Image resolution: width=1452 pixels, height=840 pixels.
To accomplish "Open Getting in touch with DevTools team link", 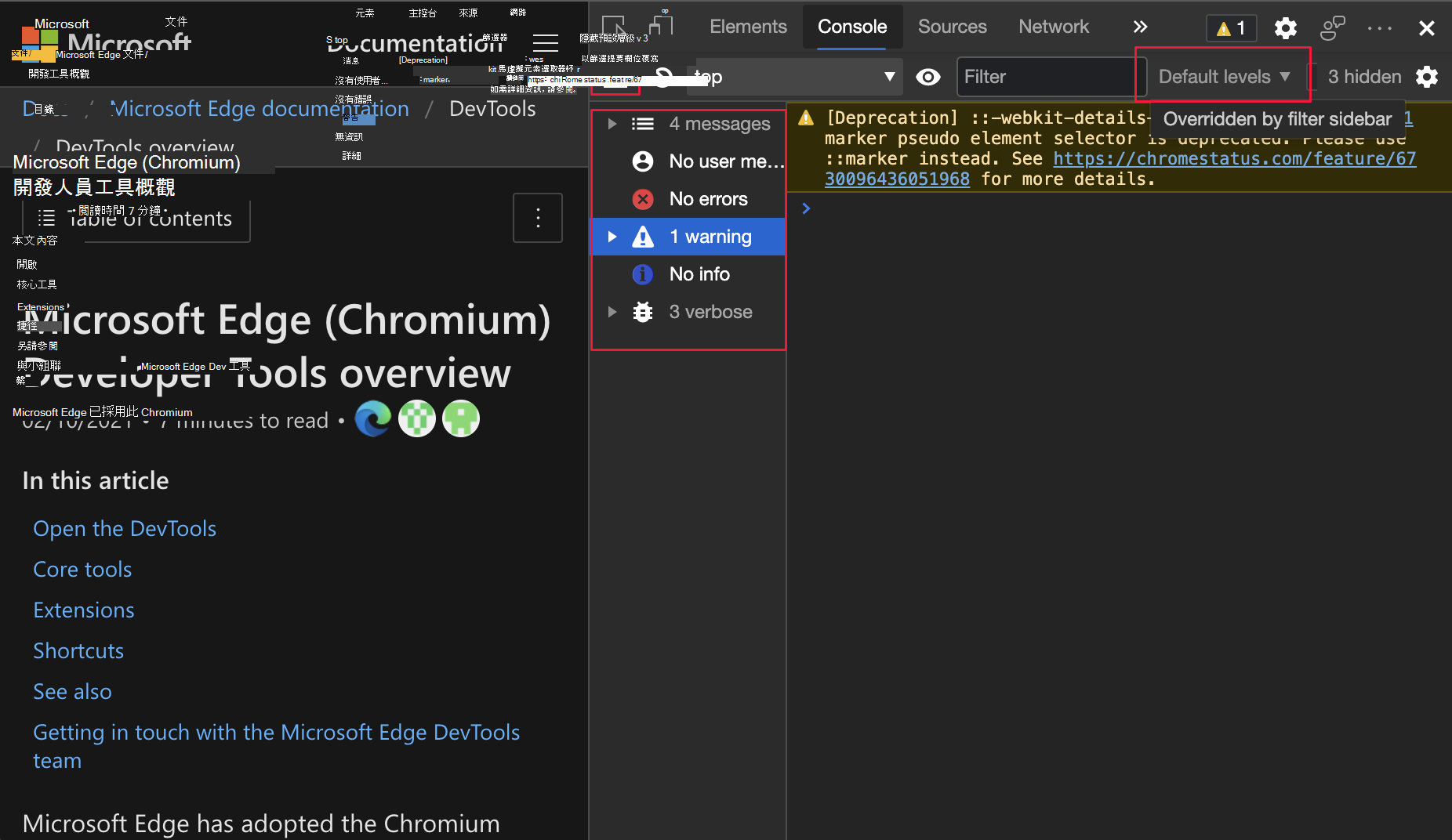I will coord(277,746).
